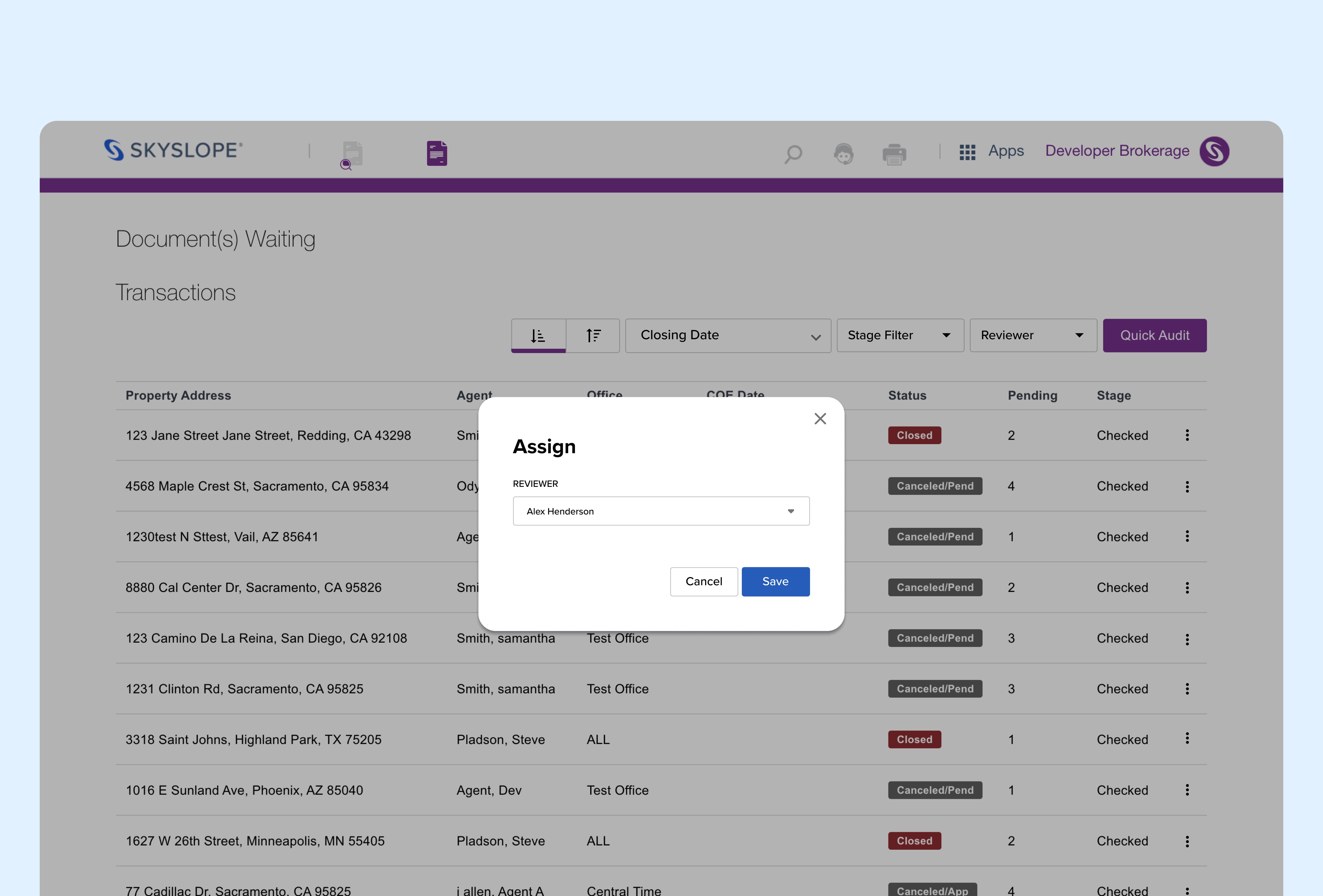Open three-dot menu for 1627 W 26th Street
Image resolution: width=1323 pixels, height=896 pixels.
[x=1187, y=841]
